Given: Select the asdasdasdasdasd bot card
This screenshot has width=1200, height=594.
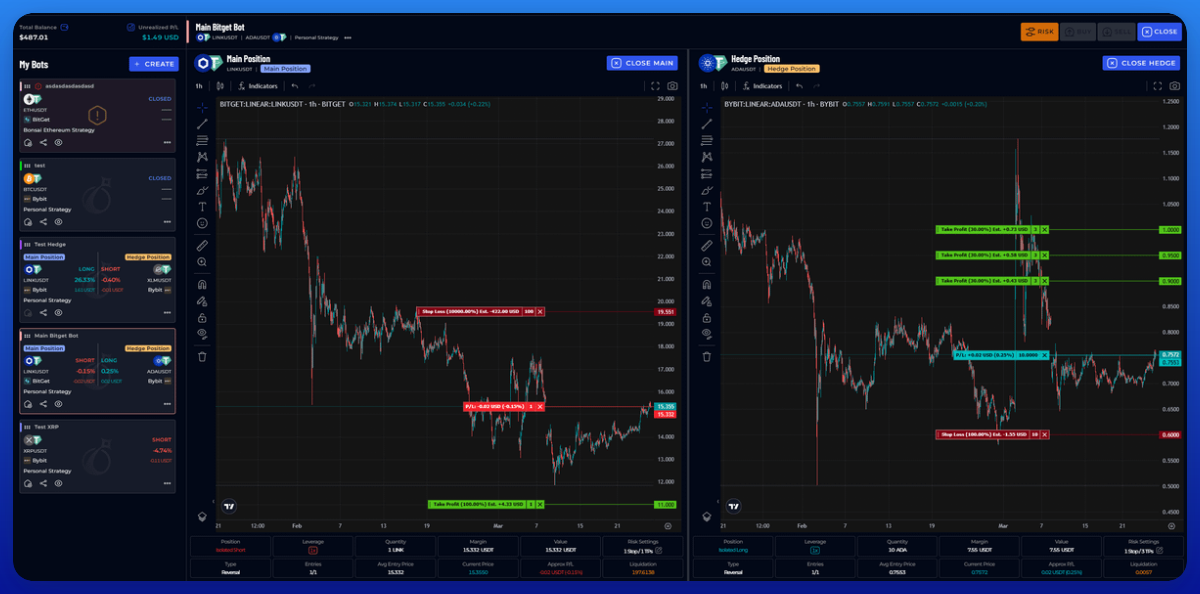Looking at the screenshot, I should click(98, 116).
